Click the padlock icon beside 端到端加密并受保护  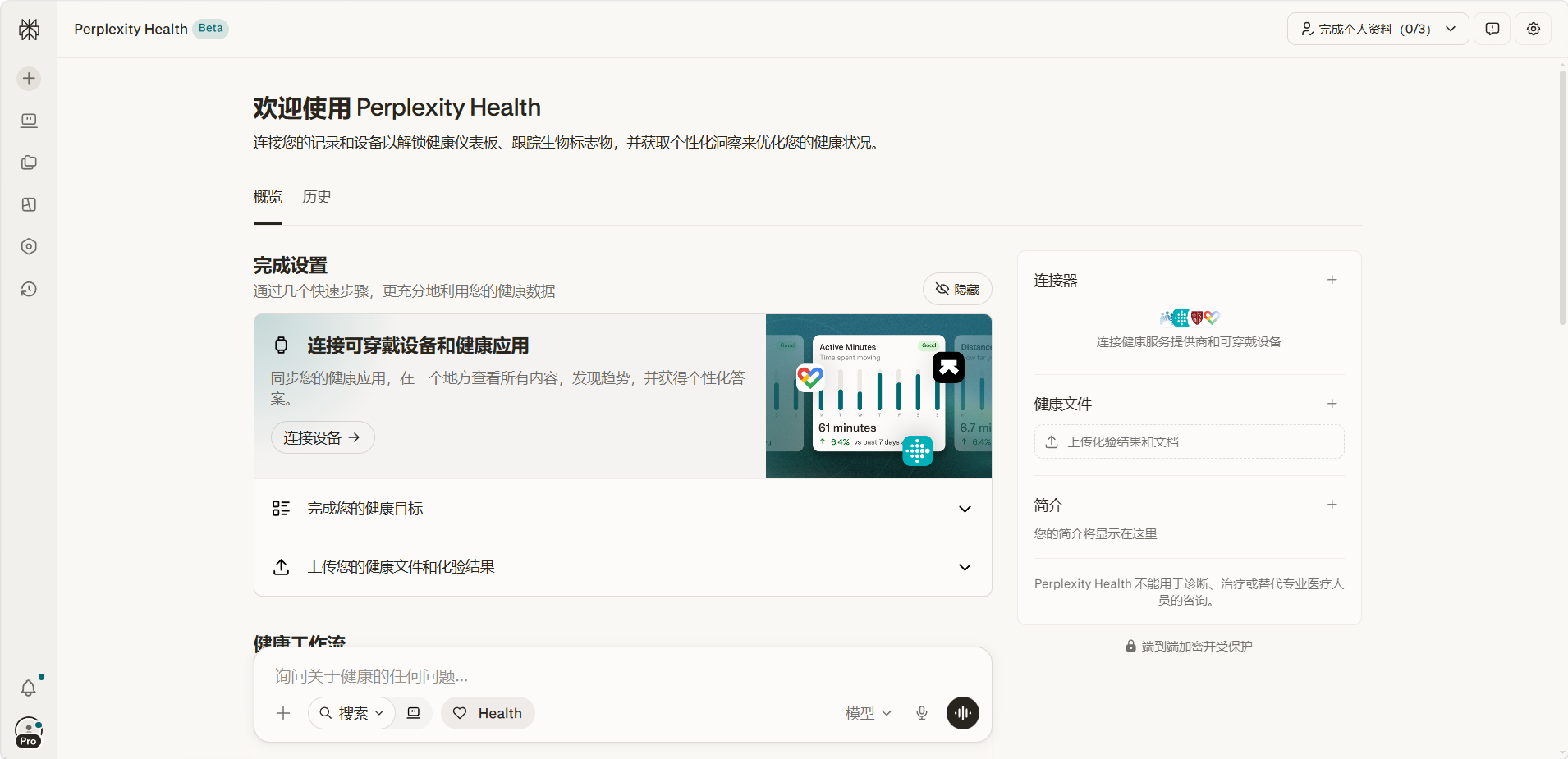coord(1130,646)
